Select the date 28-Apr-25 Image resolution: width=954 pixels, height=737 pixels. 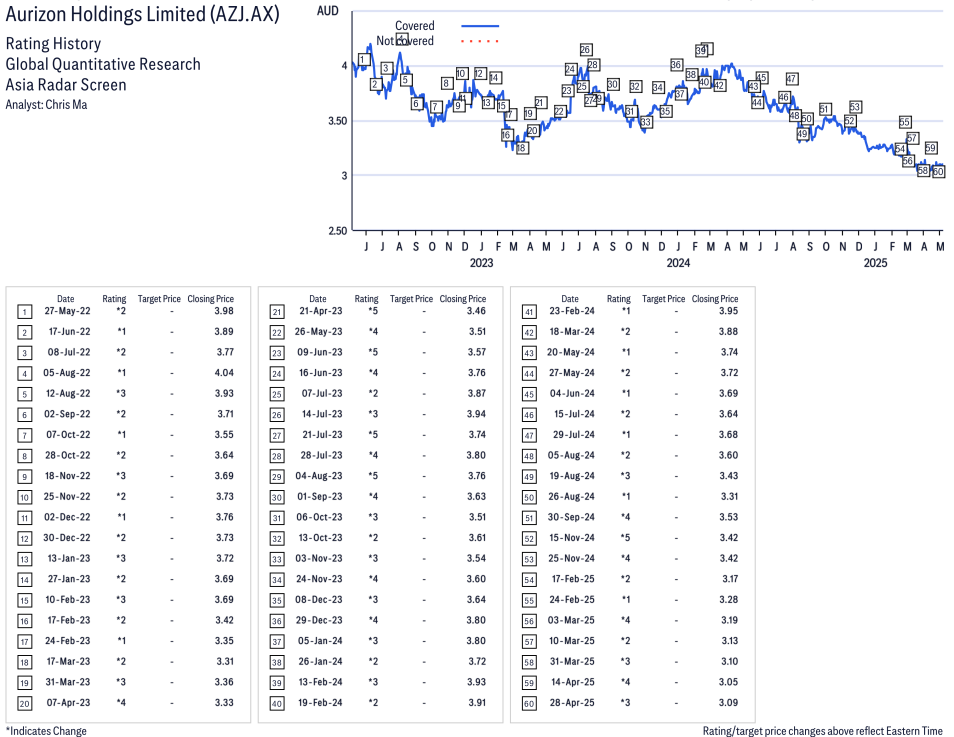coord(573,702)
